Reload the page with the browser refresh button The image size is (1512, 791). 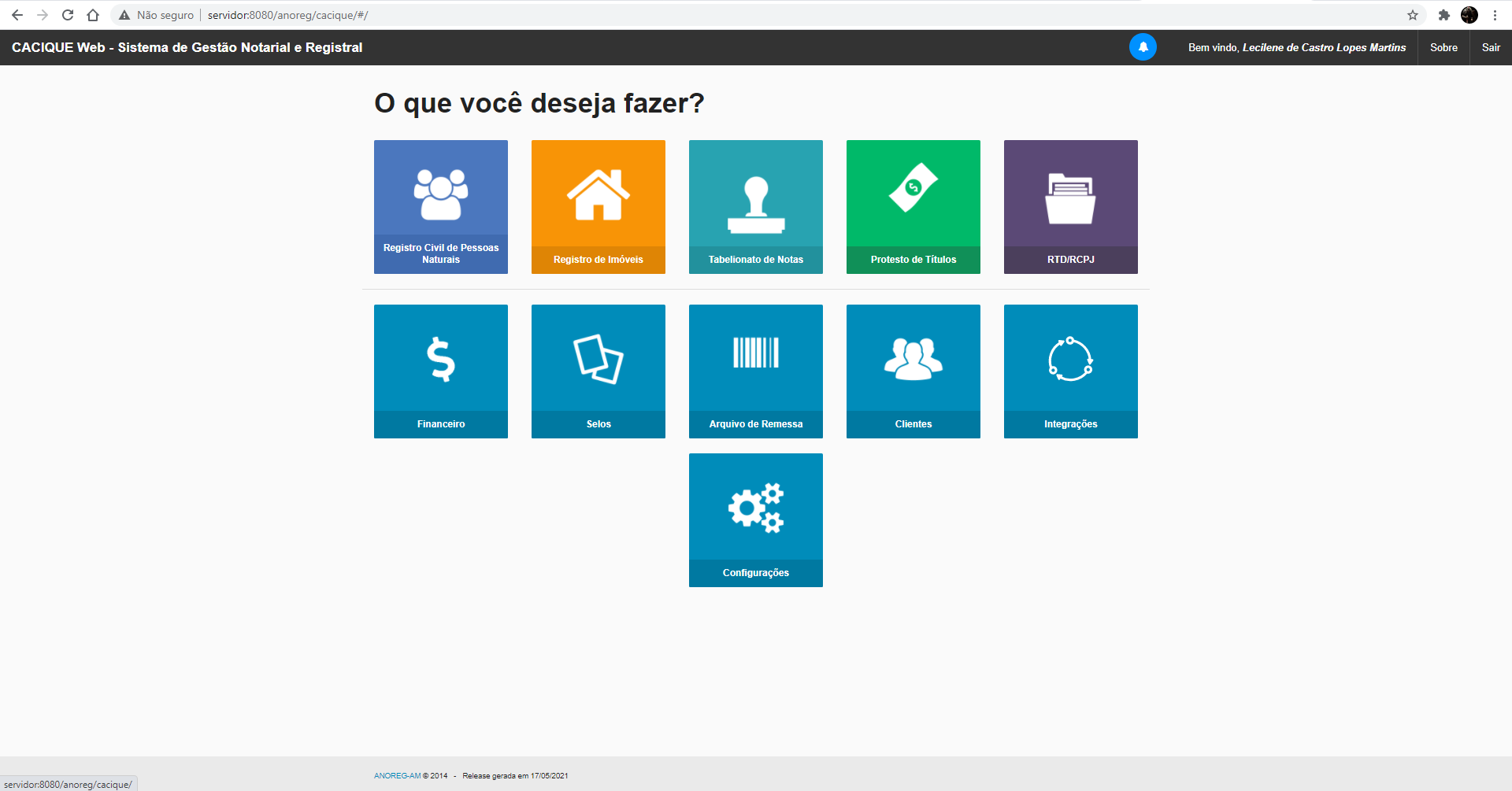68,15
